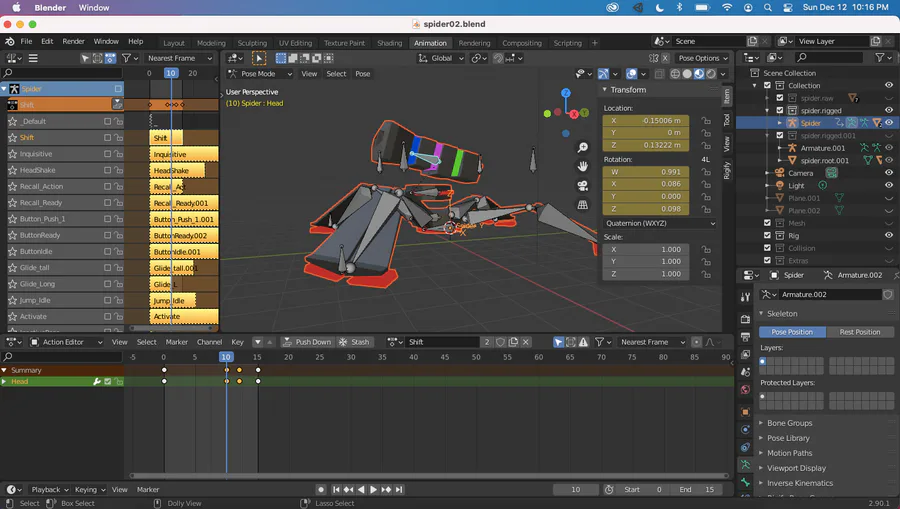900x509 pixels.
Task: Click the Push Down button
Action: click(x=307, y=342)
